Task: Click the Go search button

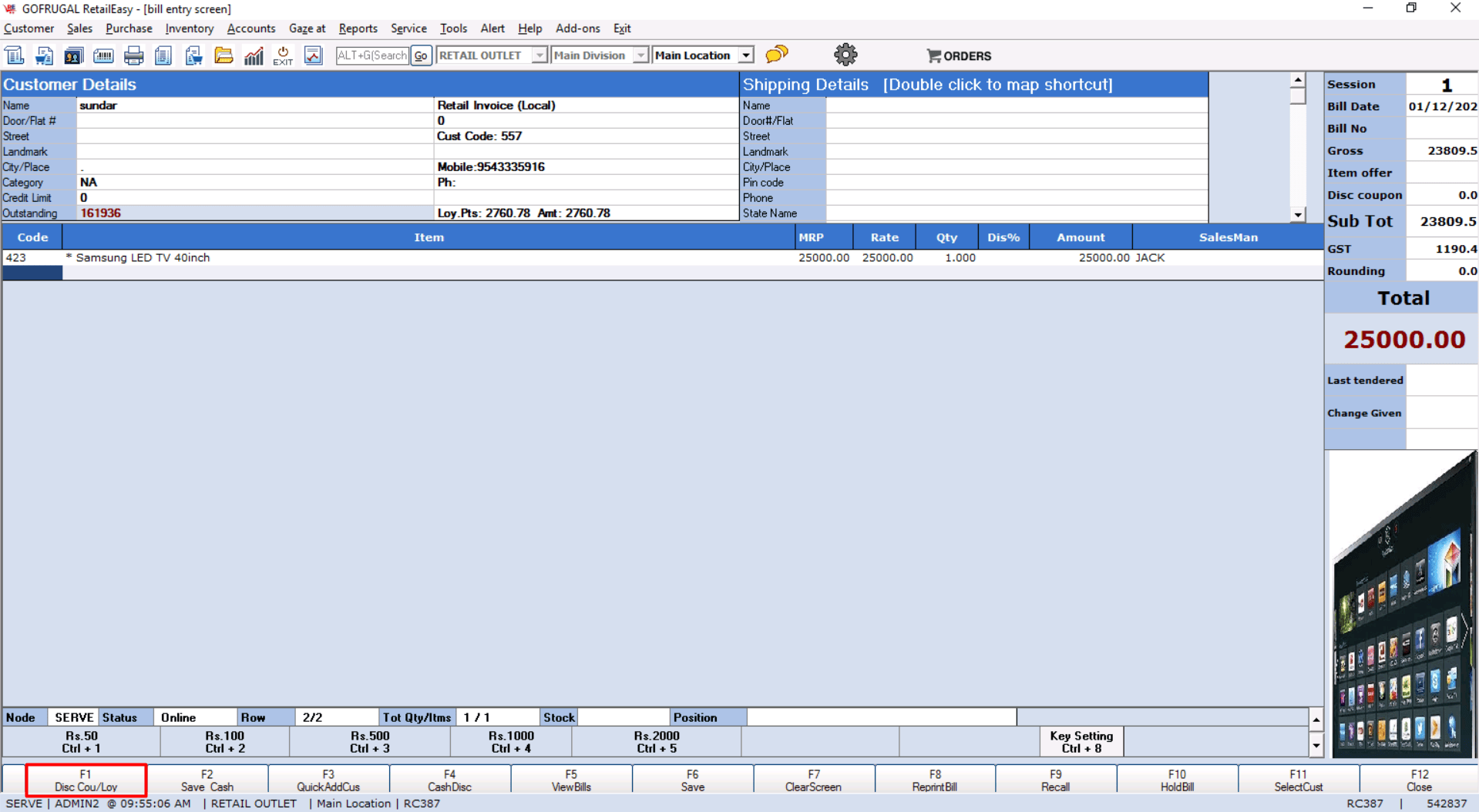Action: [421, 55]
